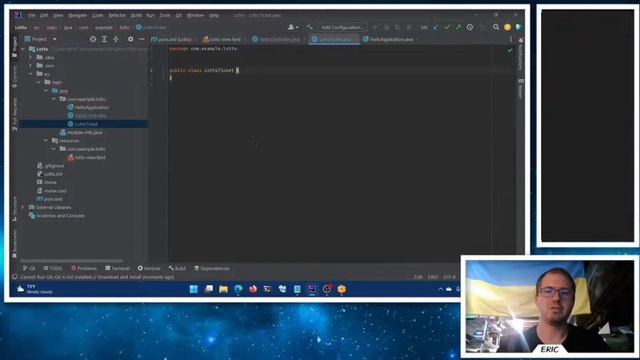Select module-info.java in project tree
This screenshot has height=360, width=640.
81,132
